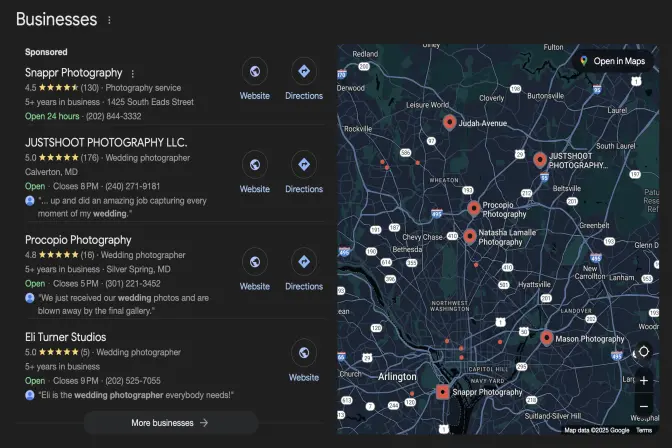
Task: Click the Beltsville label on the map
Action: pyautogui.click(x=567, y=188)
